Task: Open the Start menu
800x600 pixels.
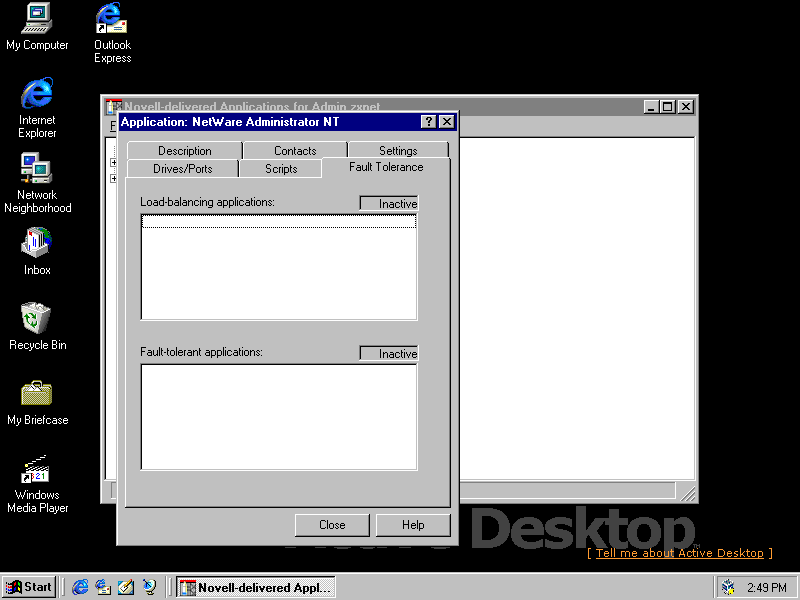Action: 29,587
